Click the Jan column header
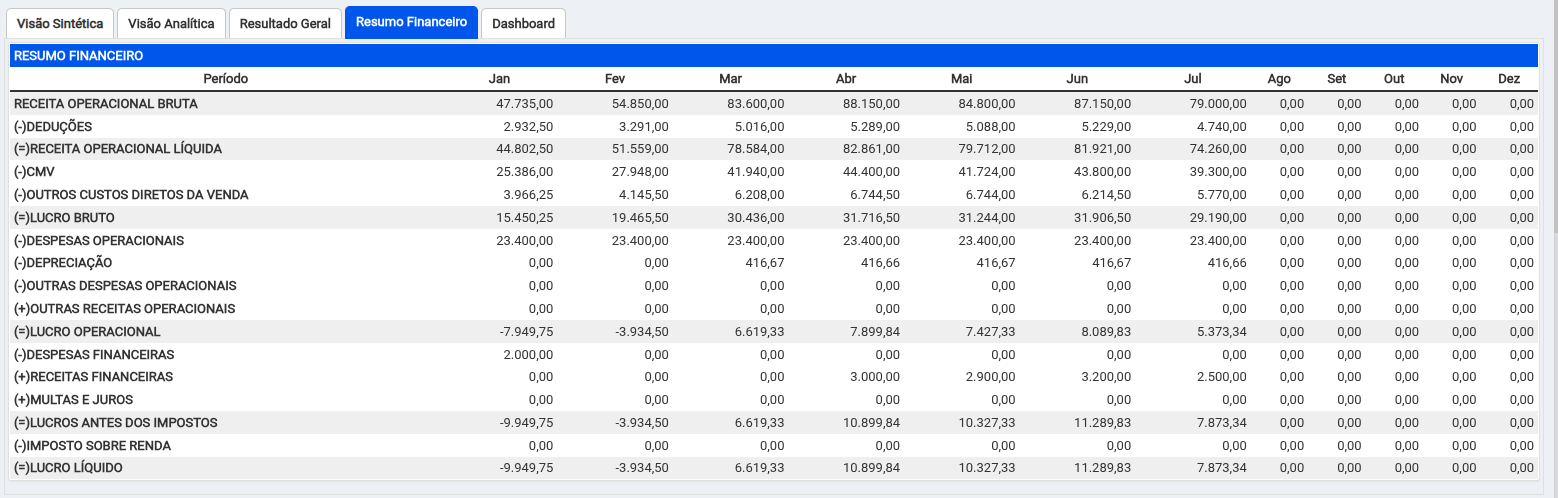The width and height of the screenshot is (1558, 498). point(499,79)
